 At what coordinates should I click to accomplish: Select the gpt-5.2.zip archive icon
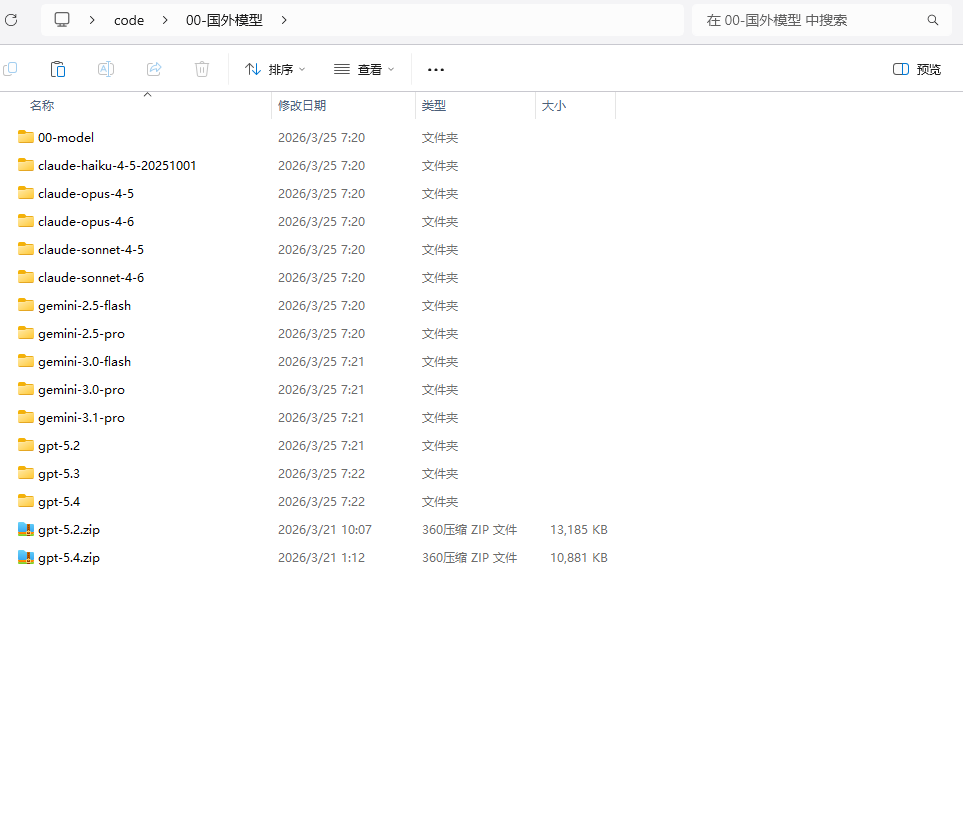[26, 529]
